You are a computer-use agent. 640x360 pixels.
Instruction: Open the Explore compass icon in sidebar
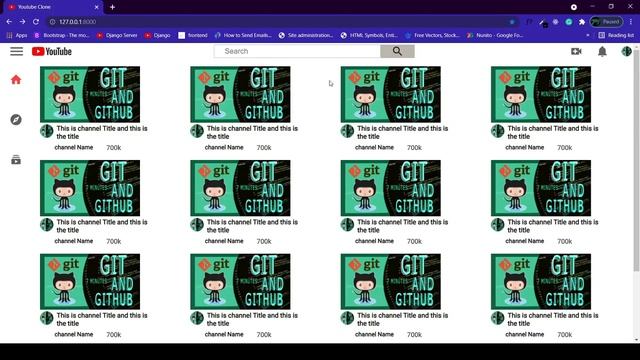point(16,120)
